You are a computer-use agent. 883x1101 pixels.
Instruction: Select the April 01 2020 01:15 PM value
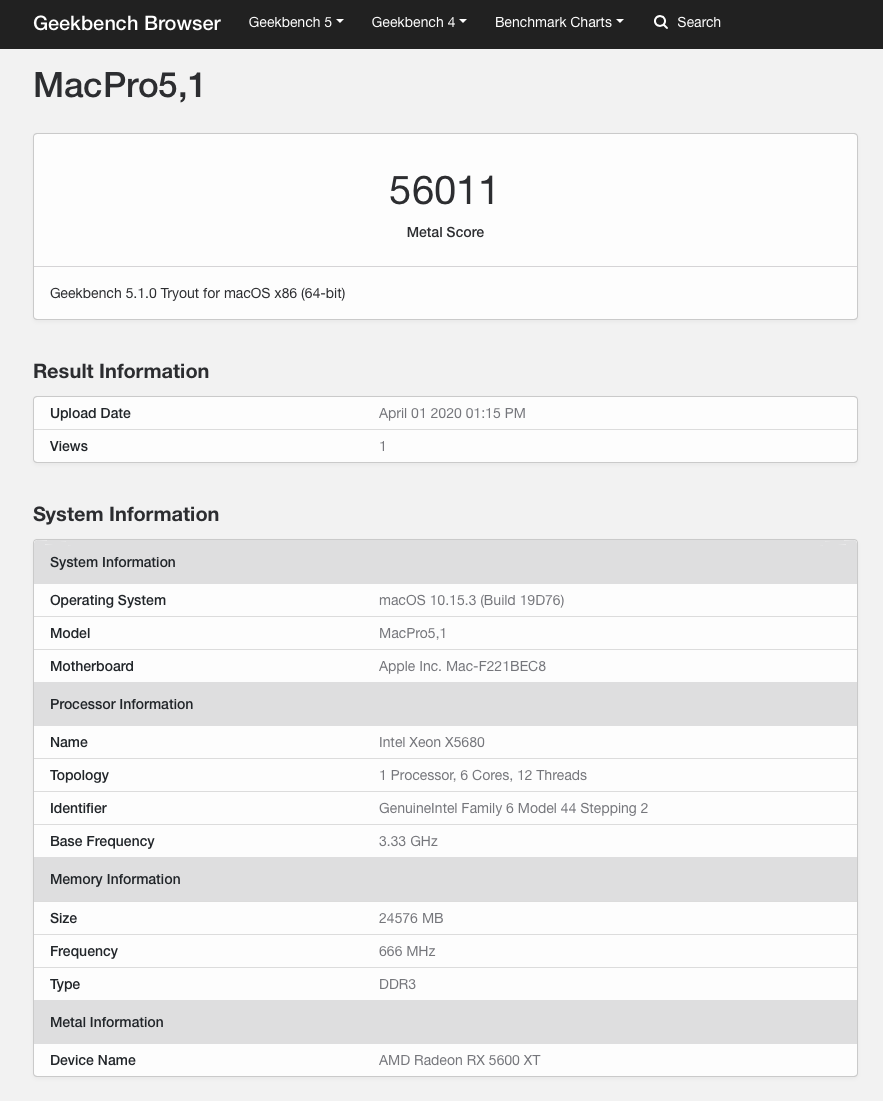(x=452, y=414)
